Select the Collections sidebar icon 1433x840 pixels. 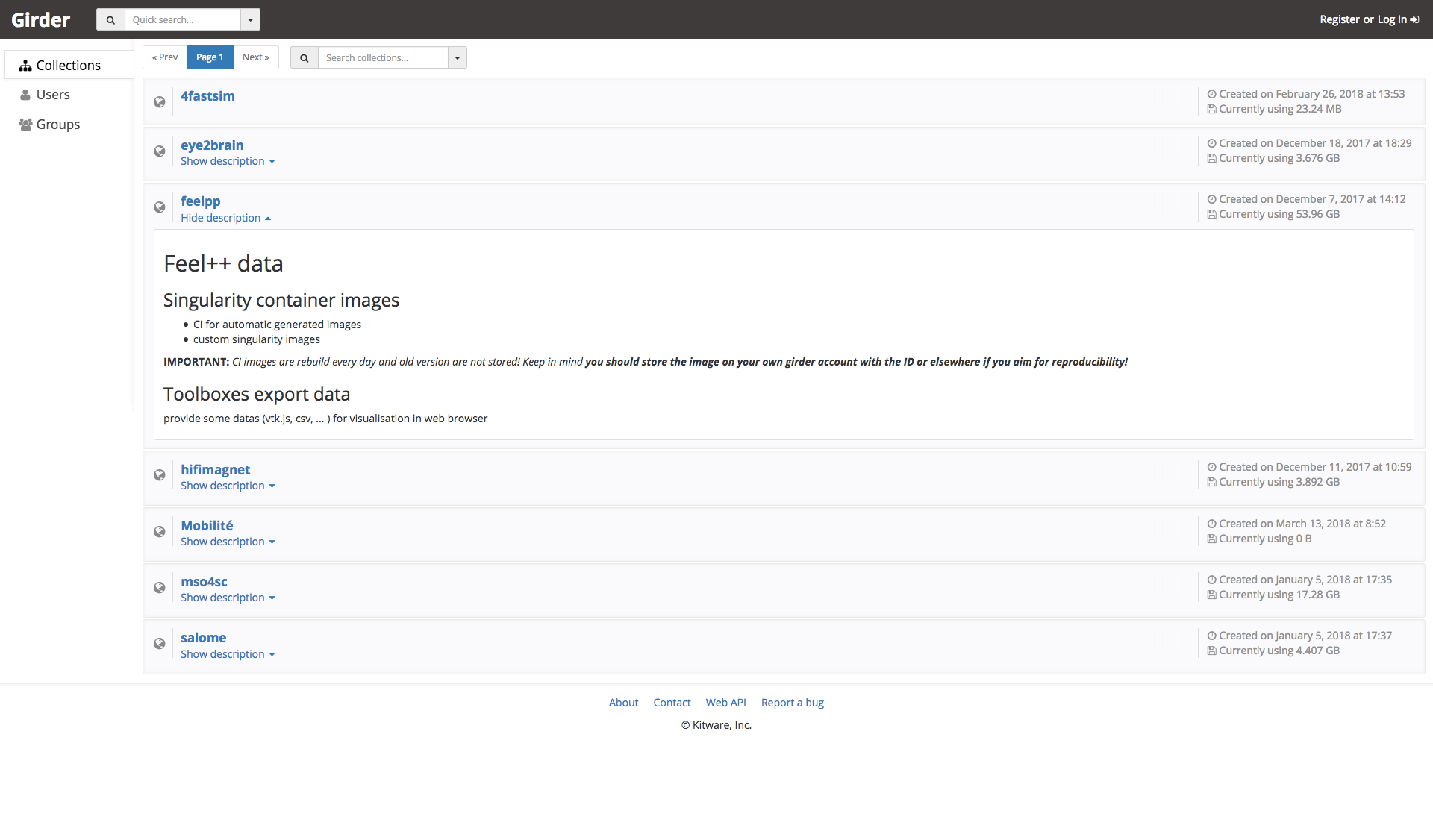[x=25, y=65]
